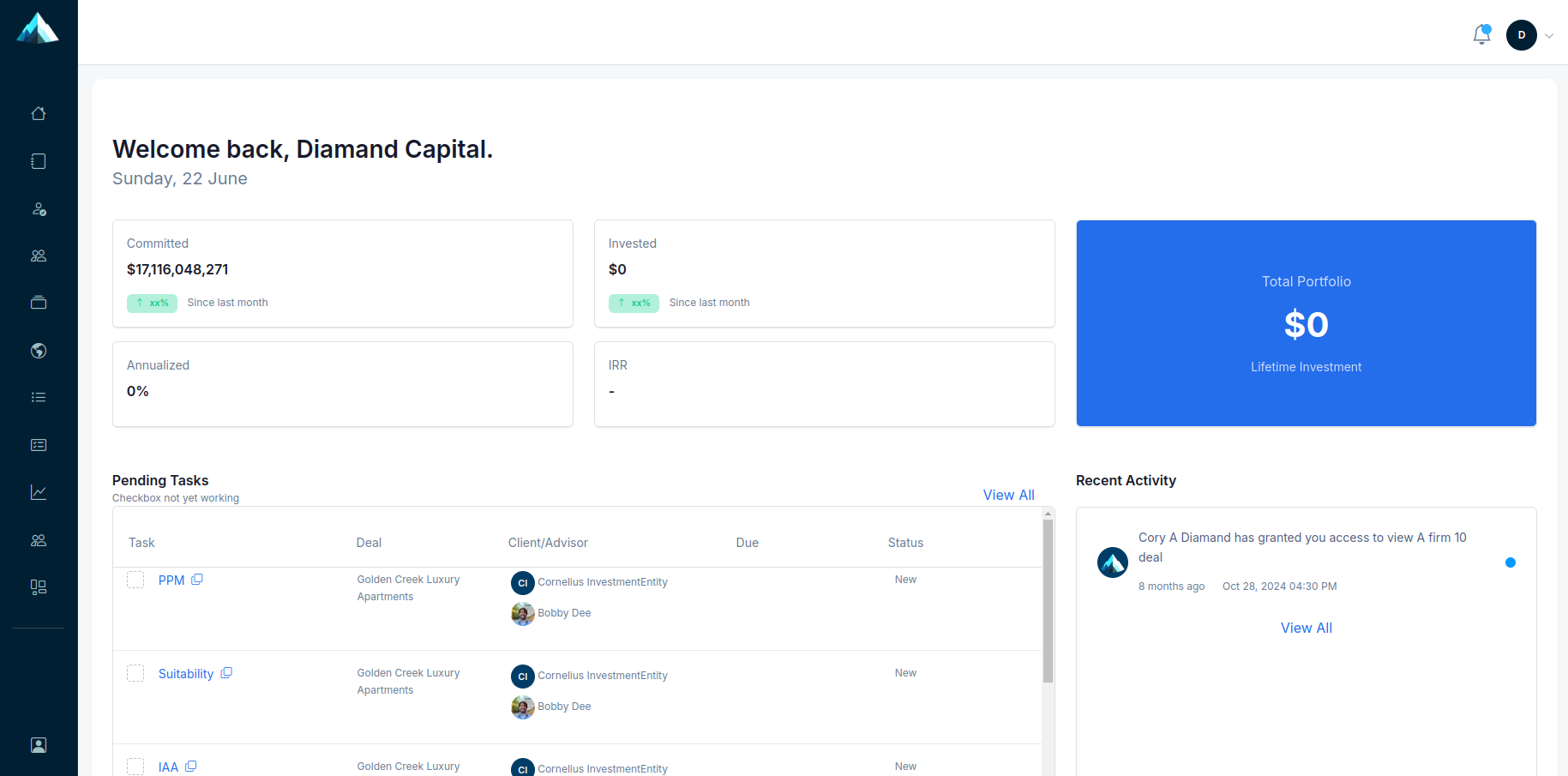Click the xx% badge in Committed card
Viewport: 1568px width, 776px height.
(153, 303)
